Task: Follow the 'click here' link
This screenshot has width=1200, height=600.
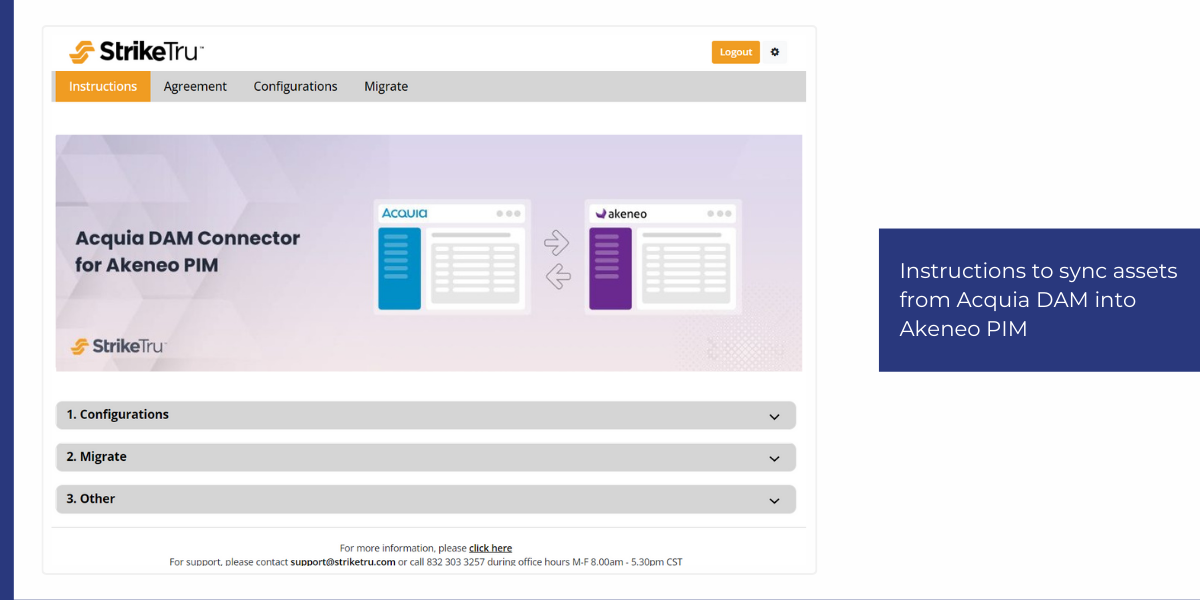Action: [x=490, y=548]
